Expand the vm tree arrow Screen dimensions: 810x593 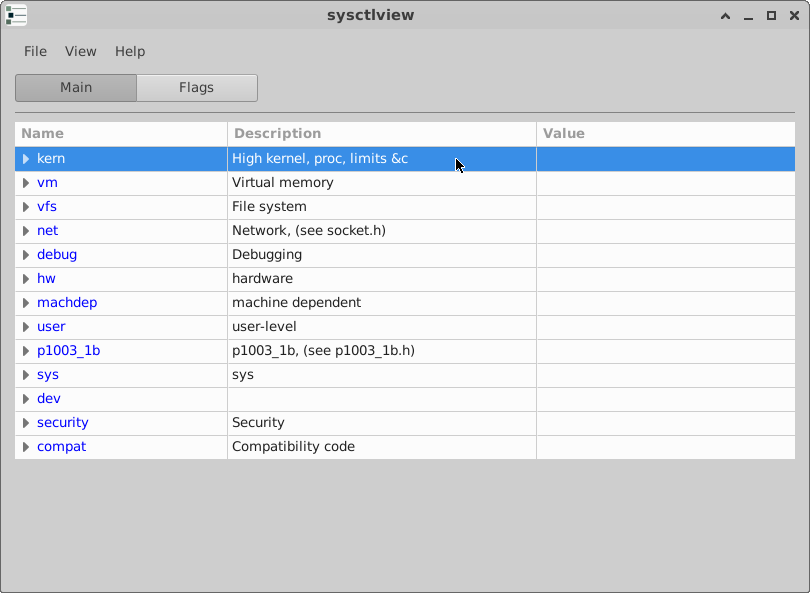[x=26, y=183]
